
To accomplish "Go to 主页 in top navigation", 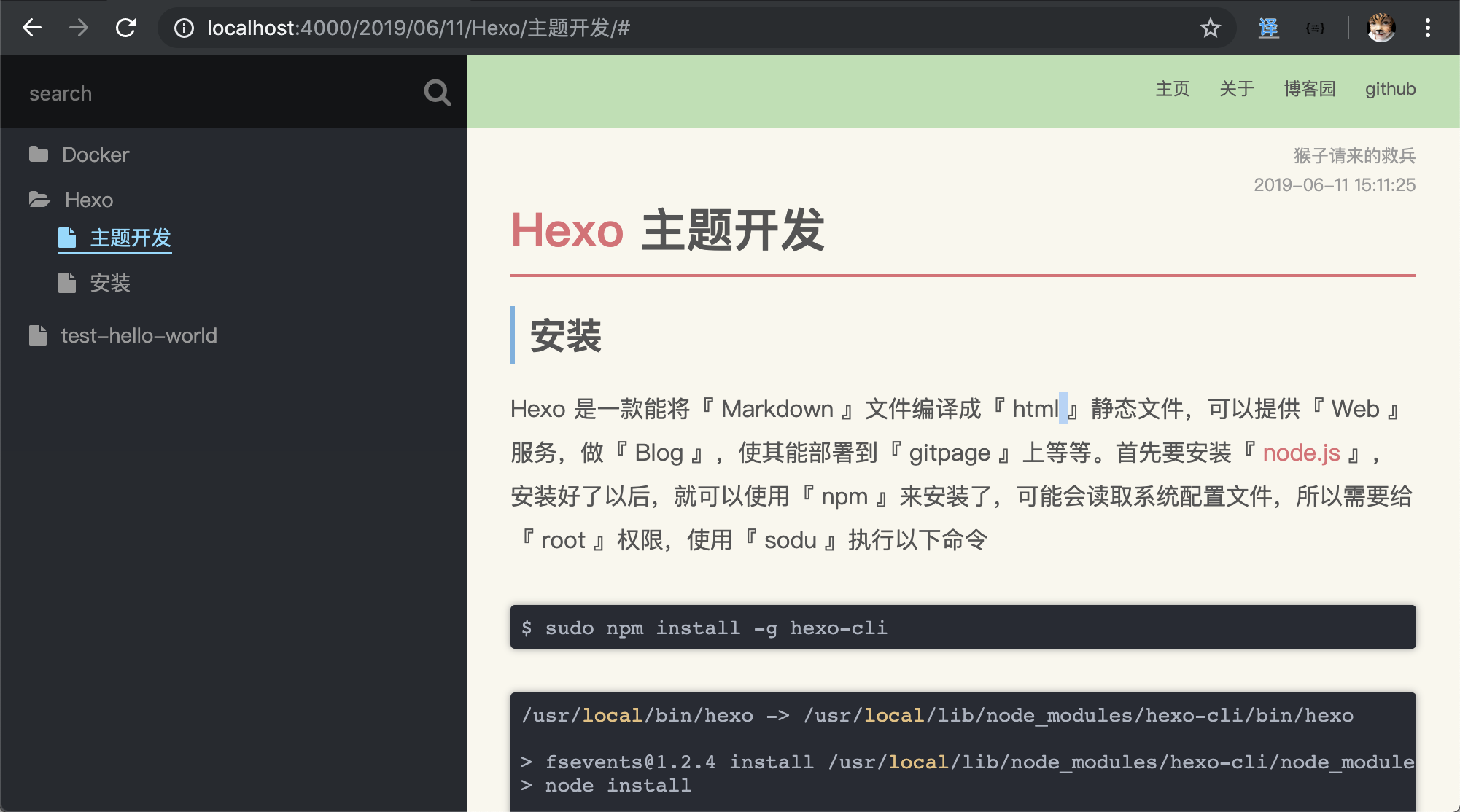I will (1172, 89).
